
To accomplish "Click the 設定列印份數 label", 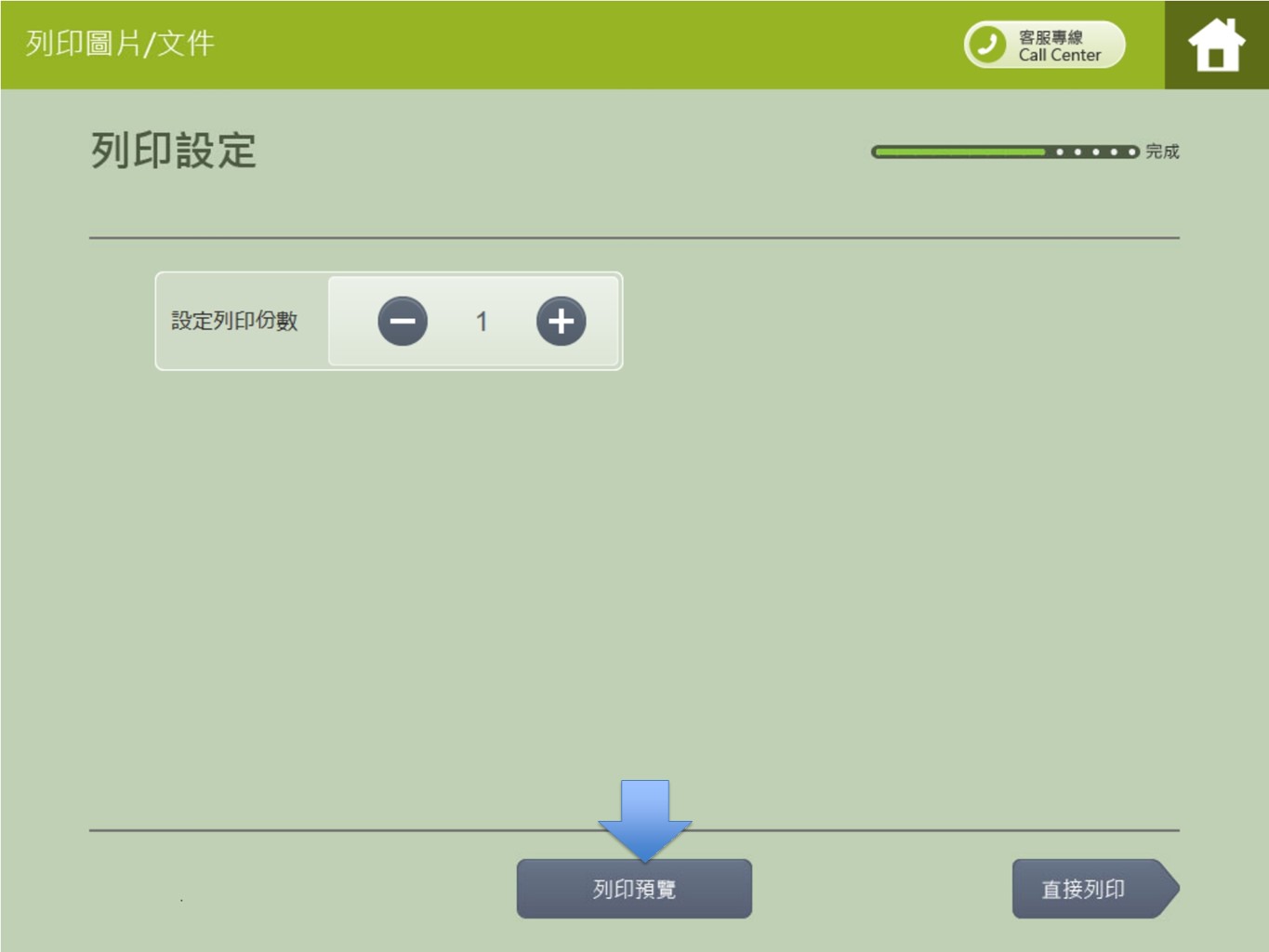I will pos(234,321).
